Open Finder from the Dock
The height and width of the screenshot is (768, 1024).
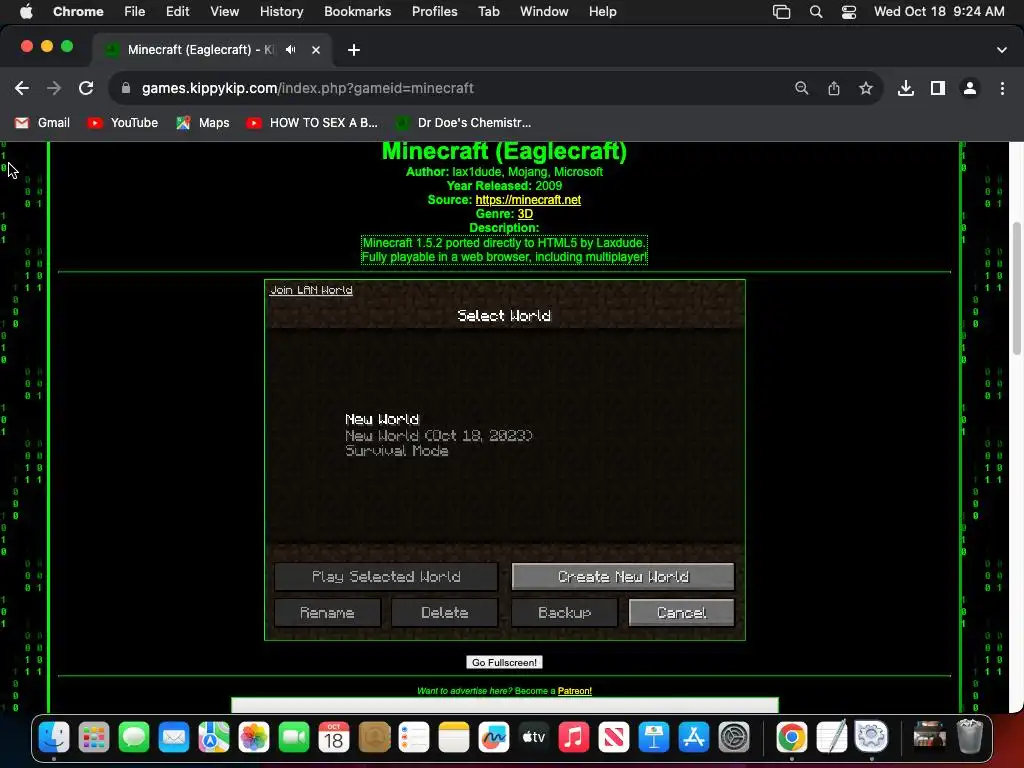click(x=54, y=737)
